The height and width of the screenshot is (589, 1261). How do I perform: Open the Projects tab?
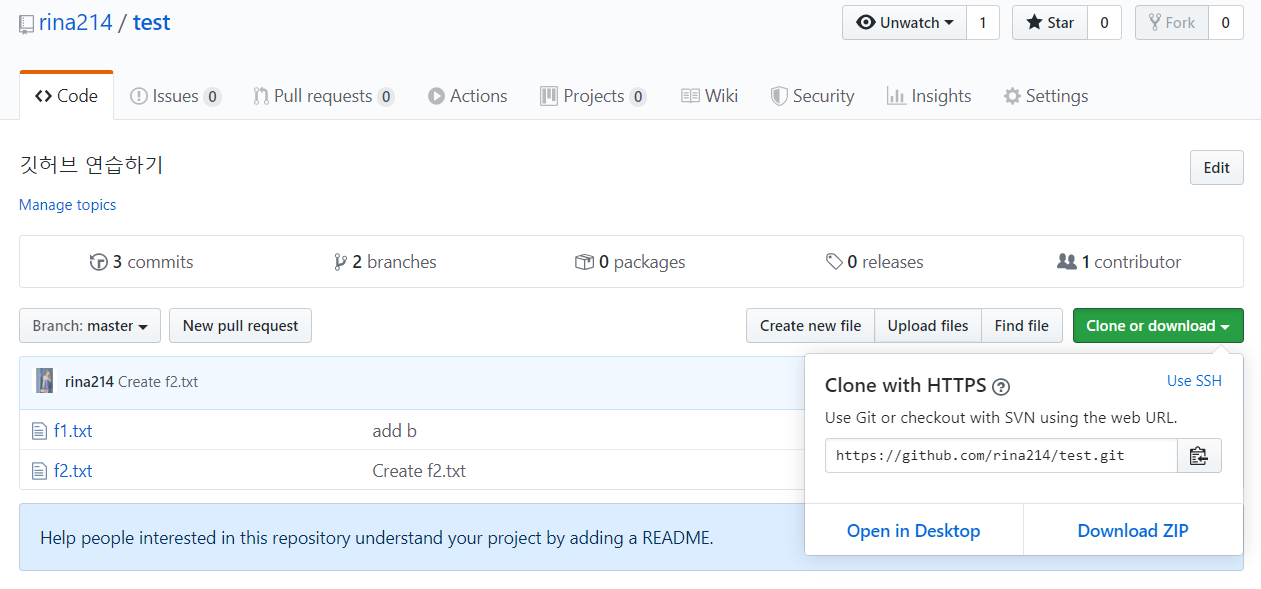(593, 96)
